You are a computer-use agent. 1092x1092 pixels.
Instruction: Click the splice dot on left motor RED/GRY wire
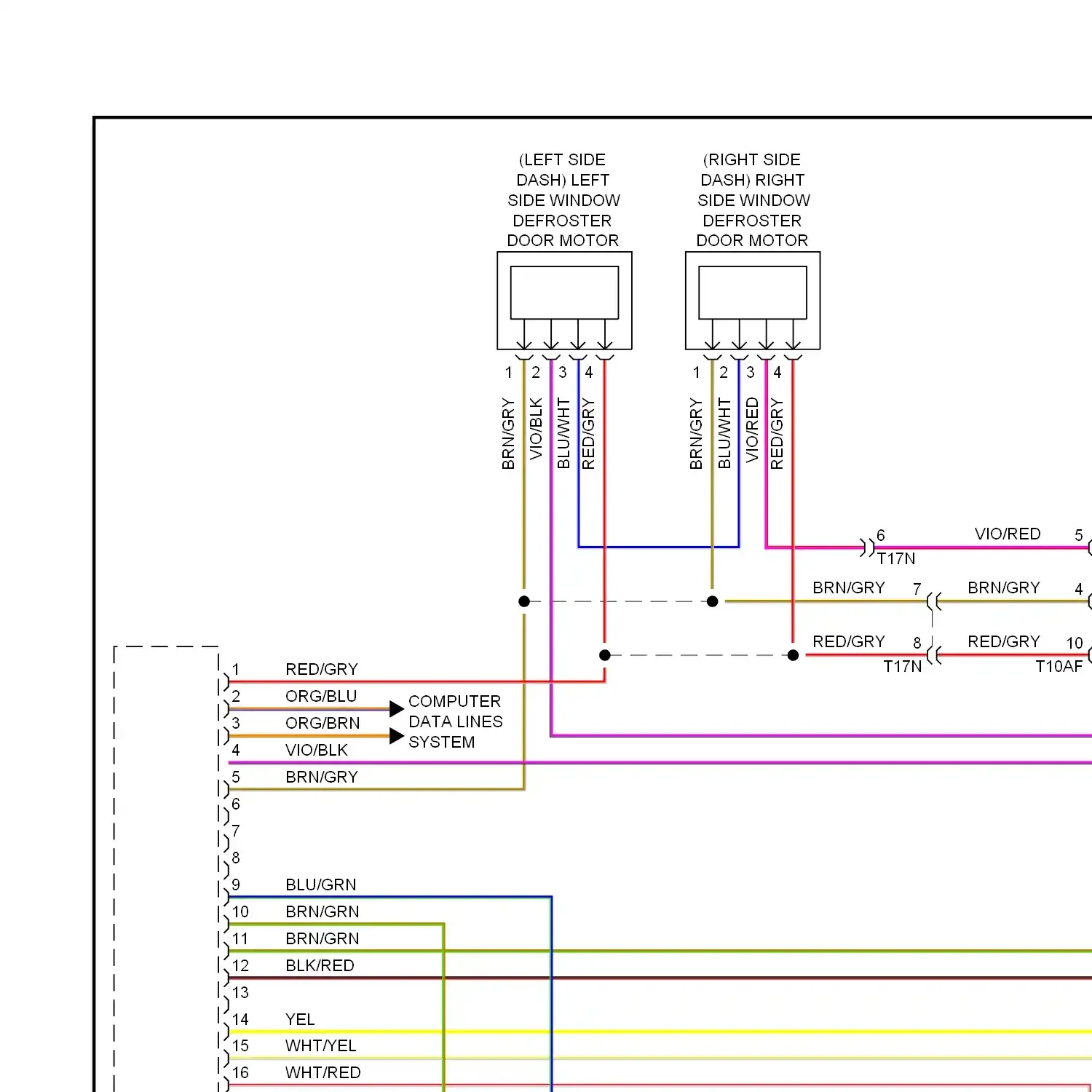click(x=605, y=655)
